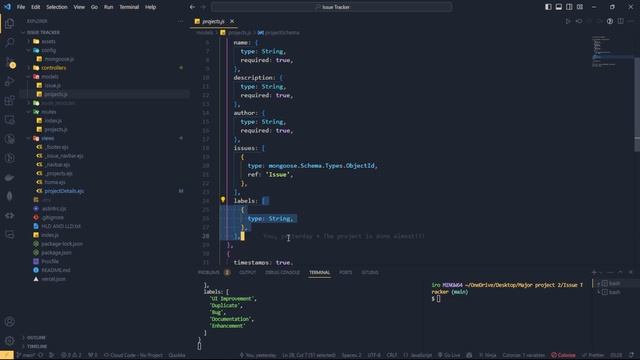Go back with the navigation arrow

pos(192,7)
